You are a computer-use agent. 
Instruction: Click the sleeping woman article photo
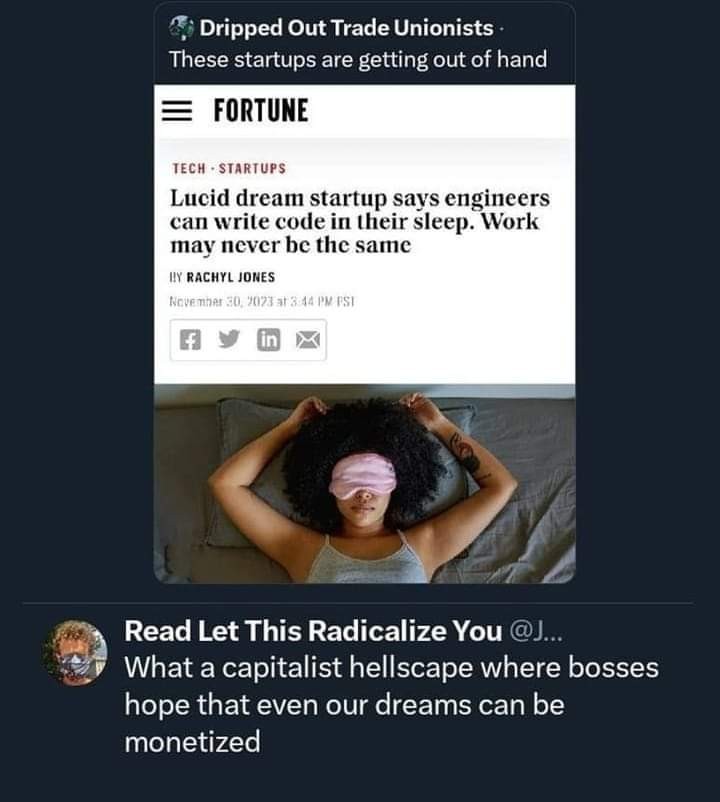(x=365, y=483)
